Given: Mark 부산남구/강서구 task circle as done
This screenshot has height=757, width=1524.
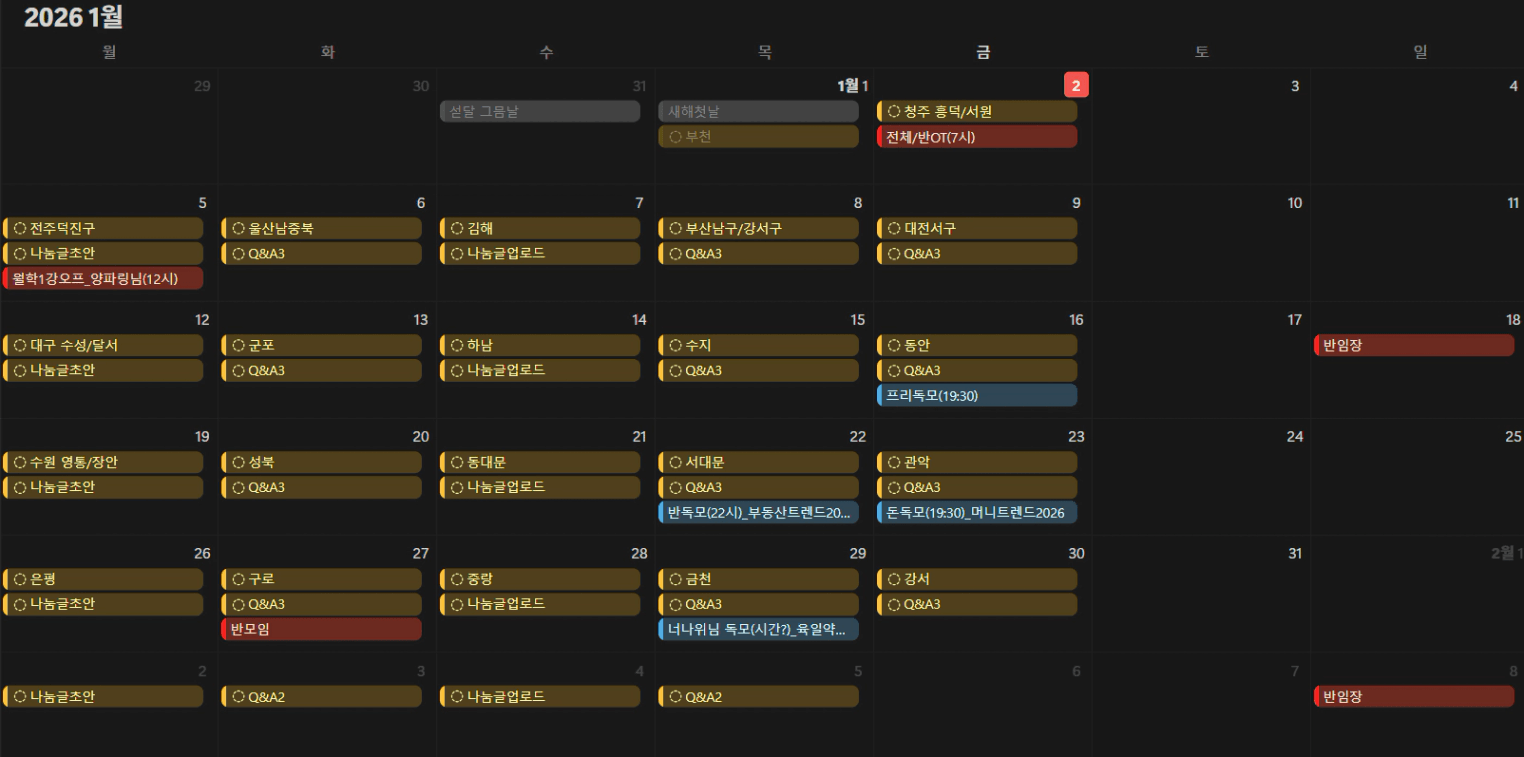Looking at the screenshot, I should (675, 229).
